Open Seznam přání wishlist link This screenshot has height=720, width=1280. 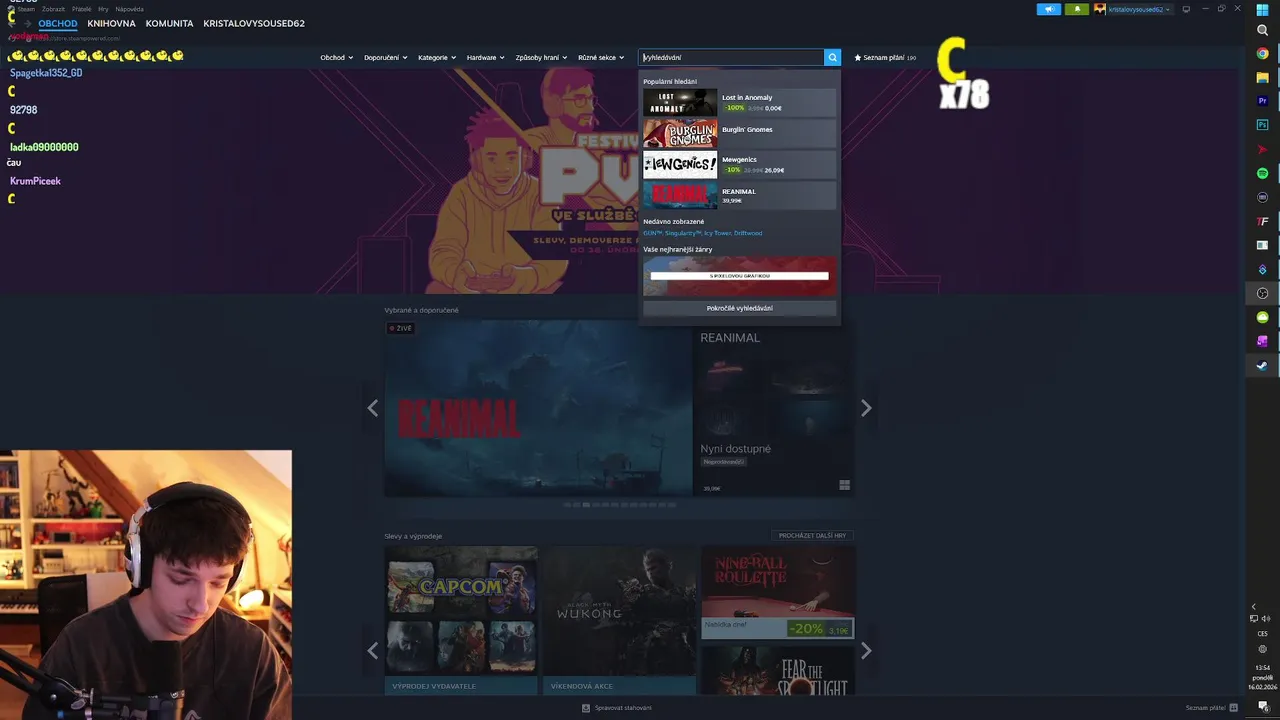[x=885, y=58]
